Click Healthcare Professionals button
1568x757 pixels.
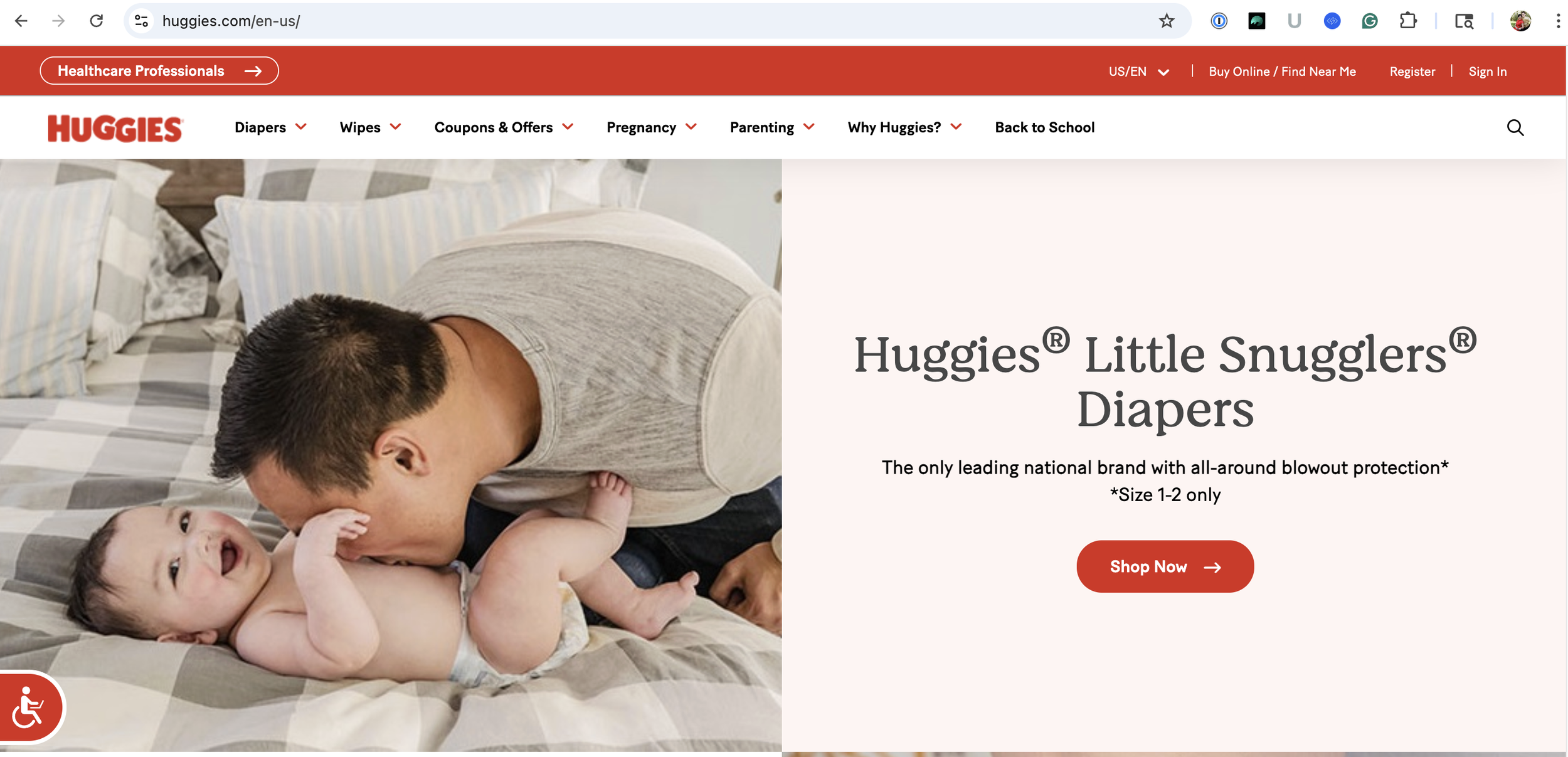159,71
